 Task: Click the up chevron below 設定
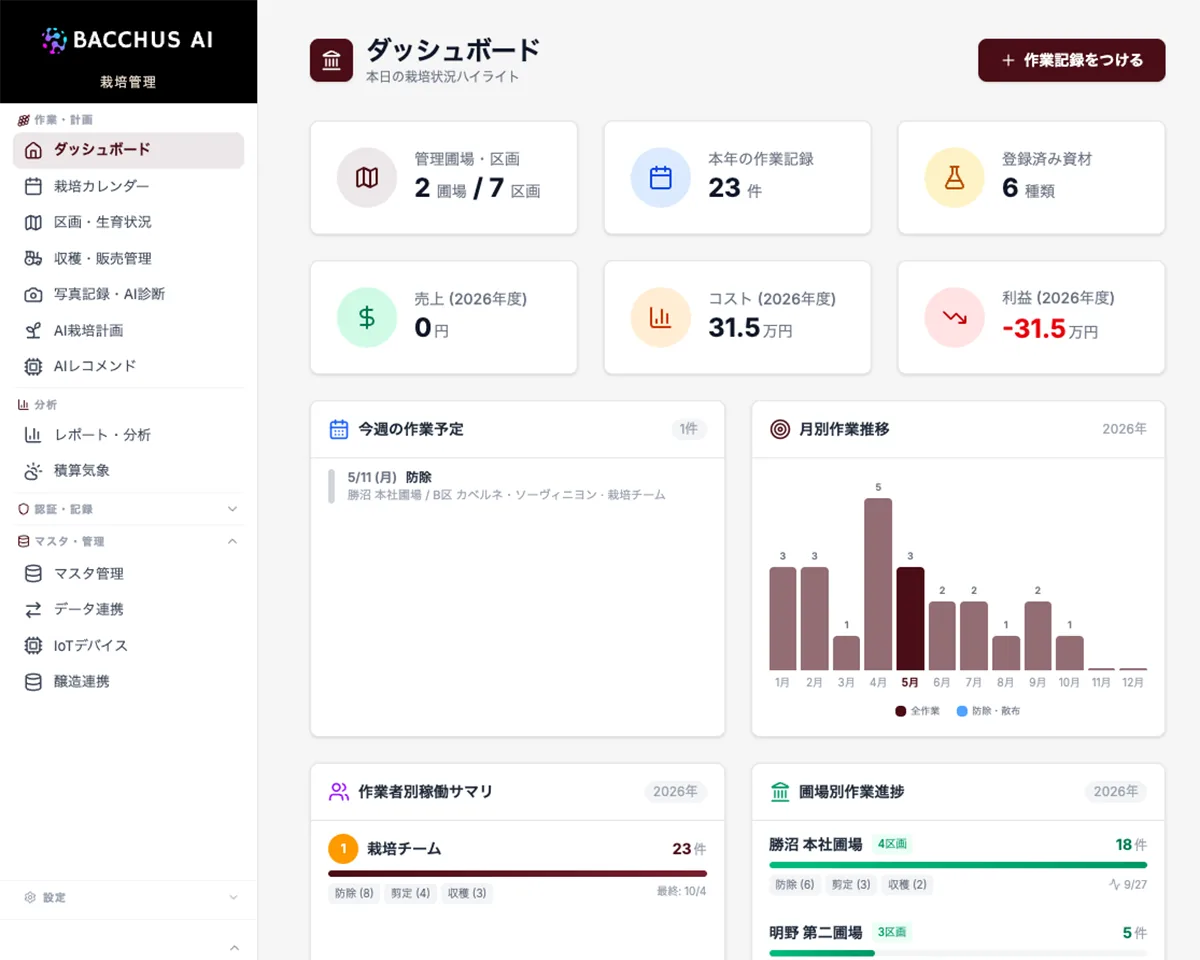(x=234, y=947)
